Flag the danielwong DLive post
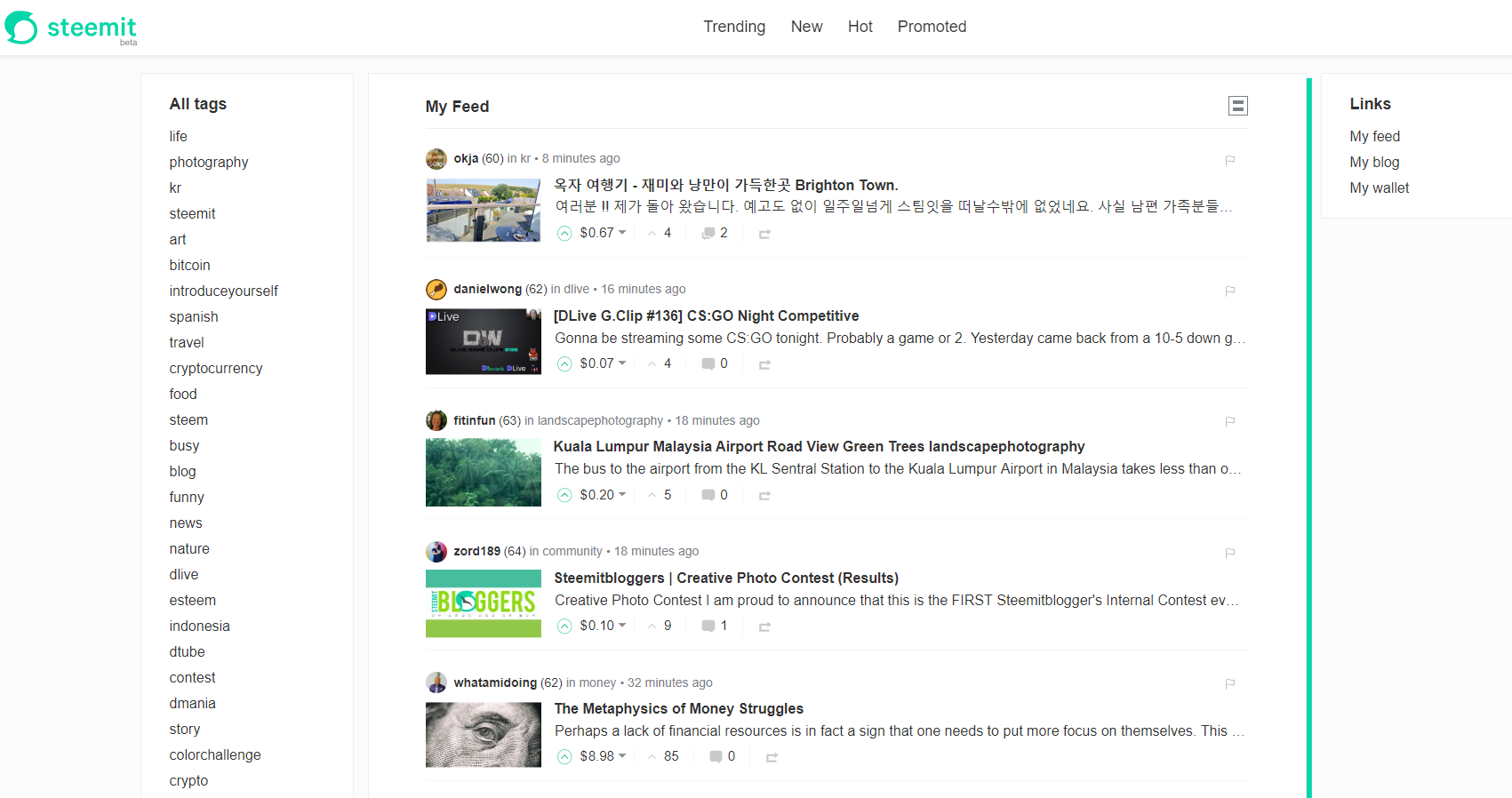The height and width of the screenshot is (798, 1512). click(x=1230, y=291)
